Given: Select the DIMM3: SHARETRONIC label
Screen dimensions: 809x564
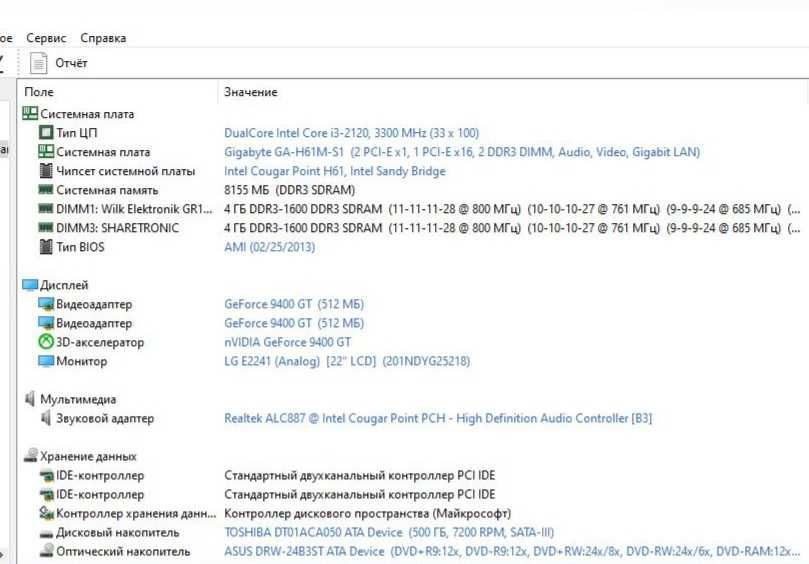Looking at the screenshot, I should coord(118,228).
